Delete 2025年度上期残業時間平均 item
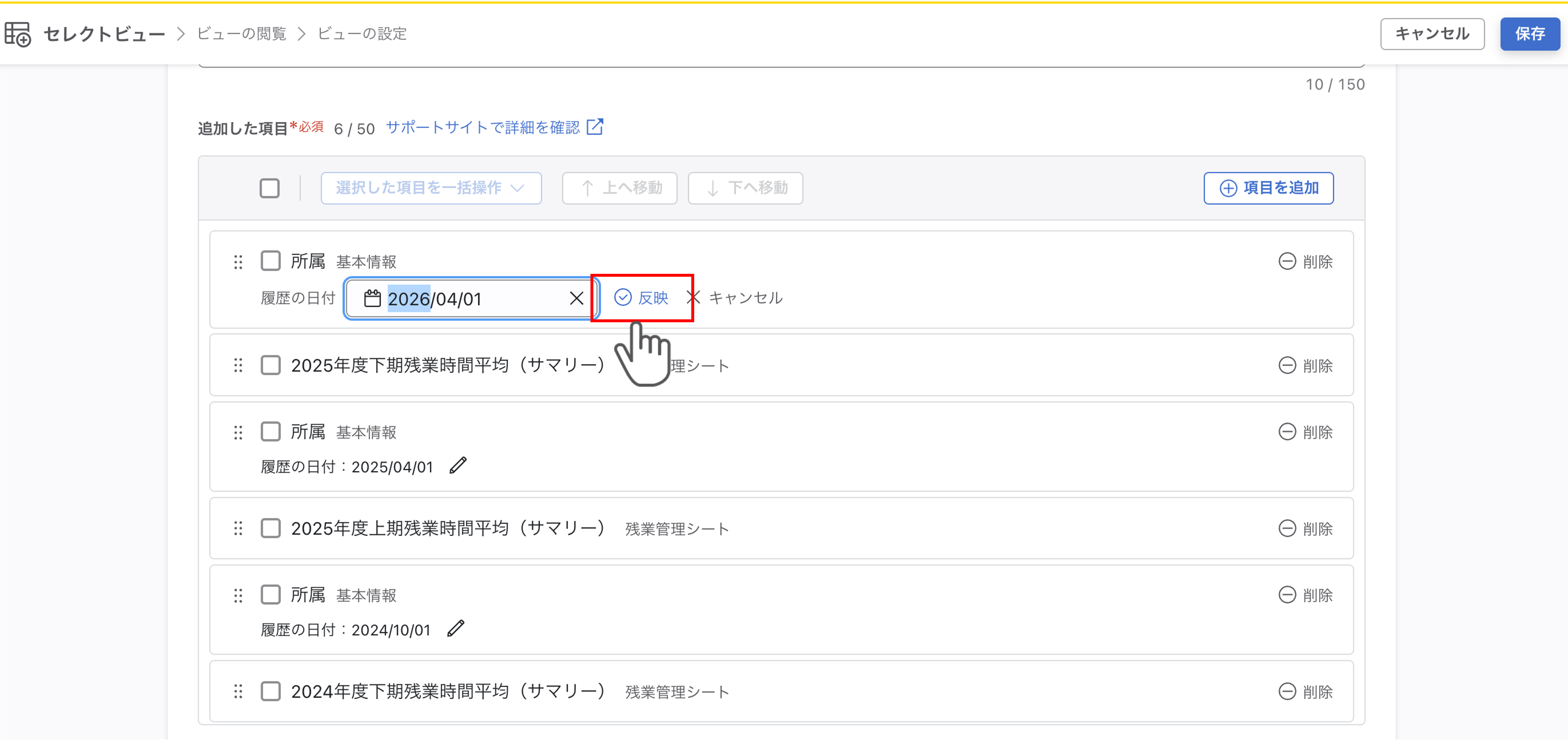 pyautogui.click(x=1305, y=528)
